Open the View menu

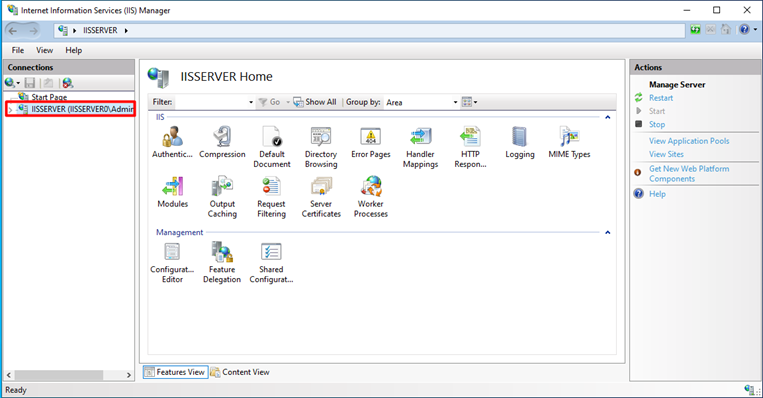pos(44,50)
